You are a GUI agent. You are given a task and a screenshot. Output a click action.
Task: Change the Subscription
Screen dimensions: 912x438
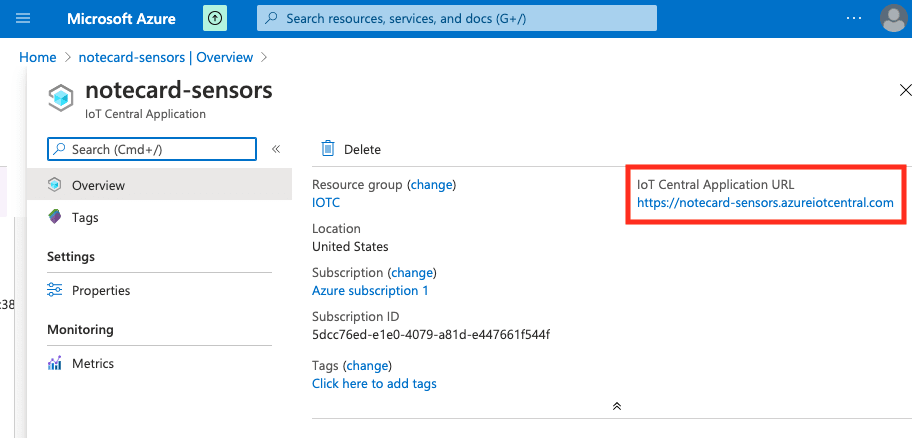click(x=412, y=272)
